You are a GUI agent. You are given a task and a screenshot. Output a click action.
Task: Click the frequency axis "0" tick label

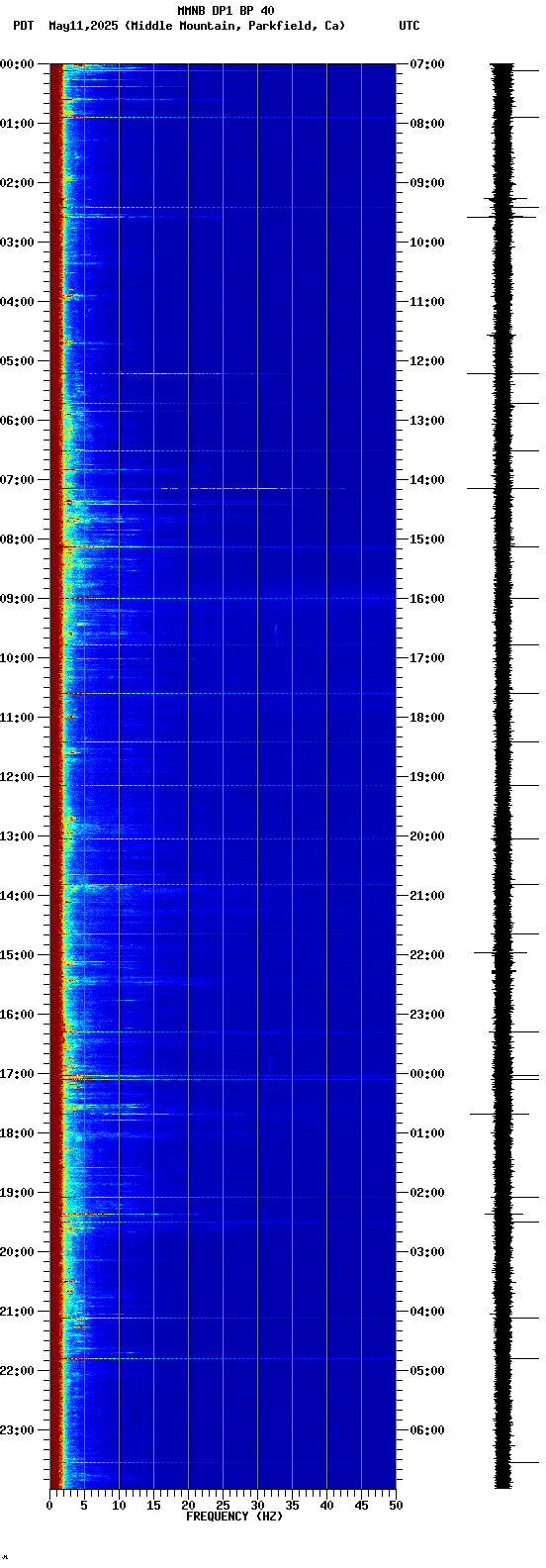coord(49,1506)
